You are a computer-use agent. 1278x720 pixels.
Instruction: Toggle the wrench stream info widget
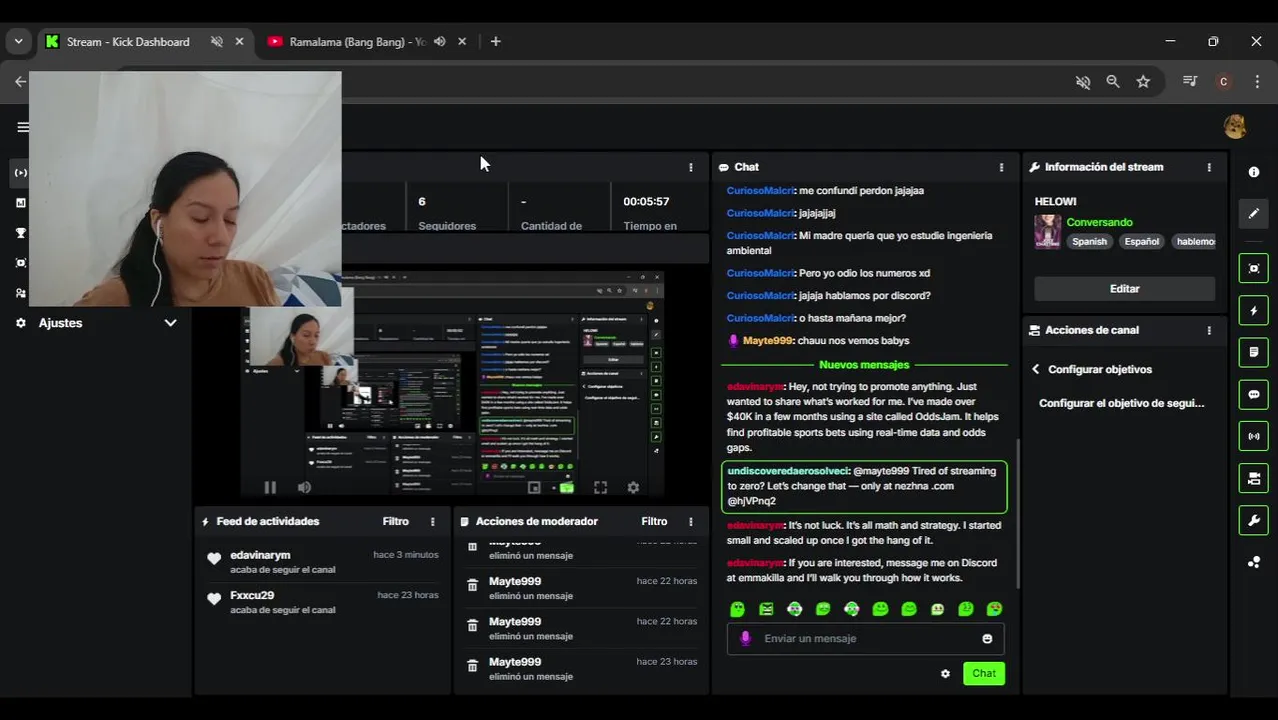1254,520
